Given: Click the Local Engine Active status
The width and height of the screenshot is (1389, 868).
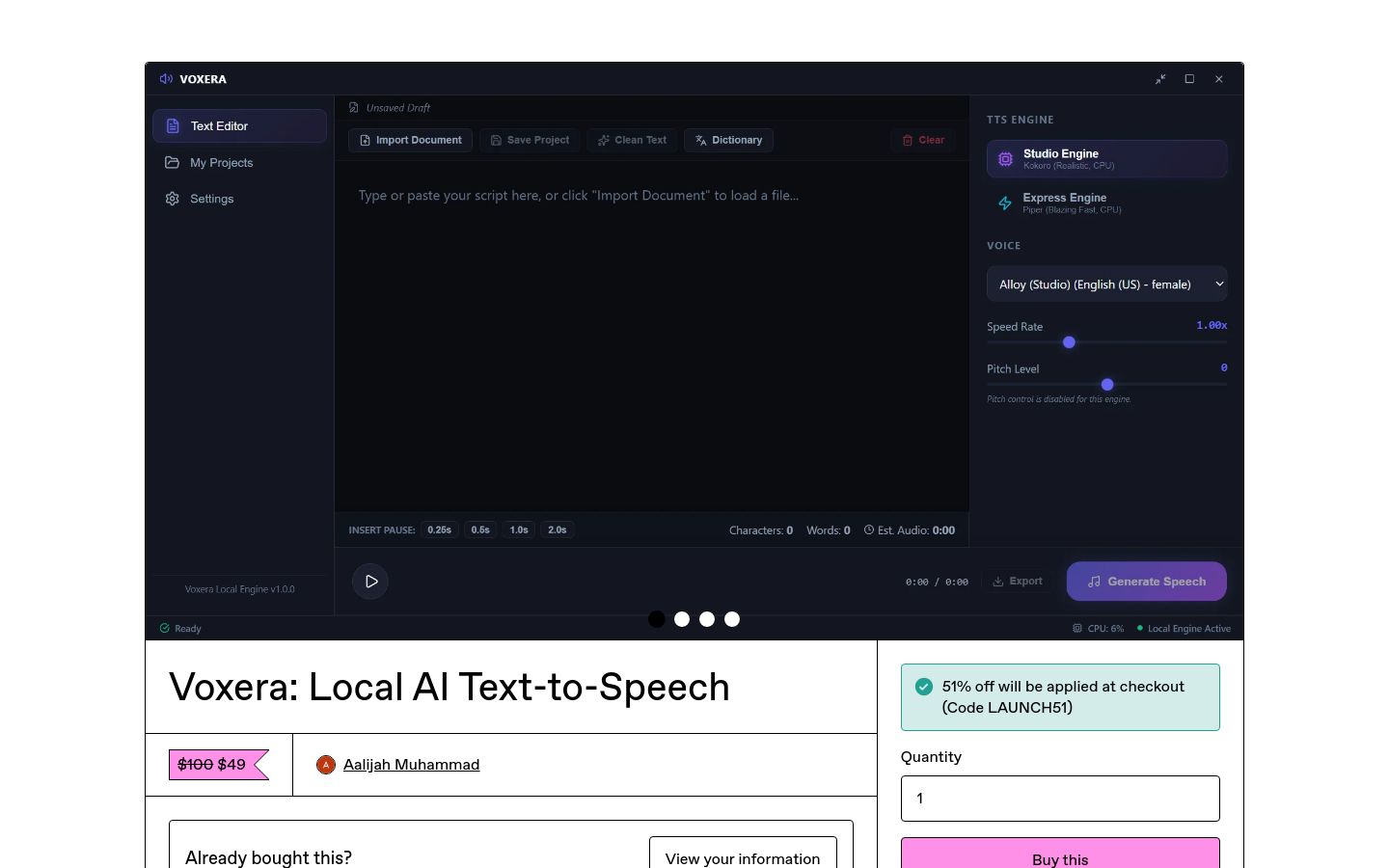Looking at the screenshot, I should tap(1184, 628).
